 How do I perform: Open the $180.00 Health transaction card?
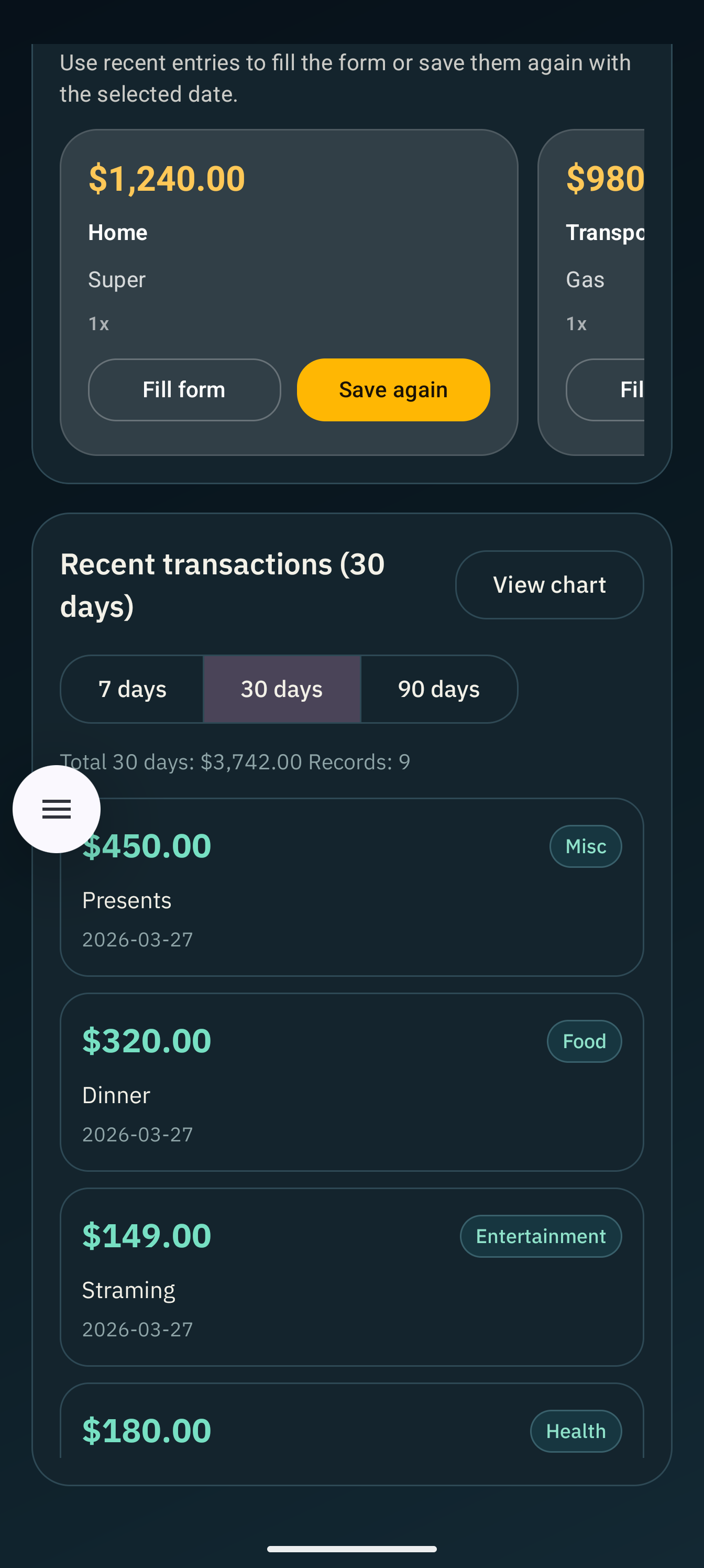pos(351,1421)
